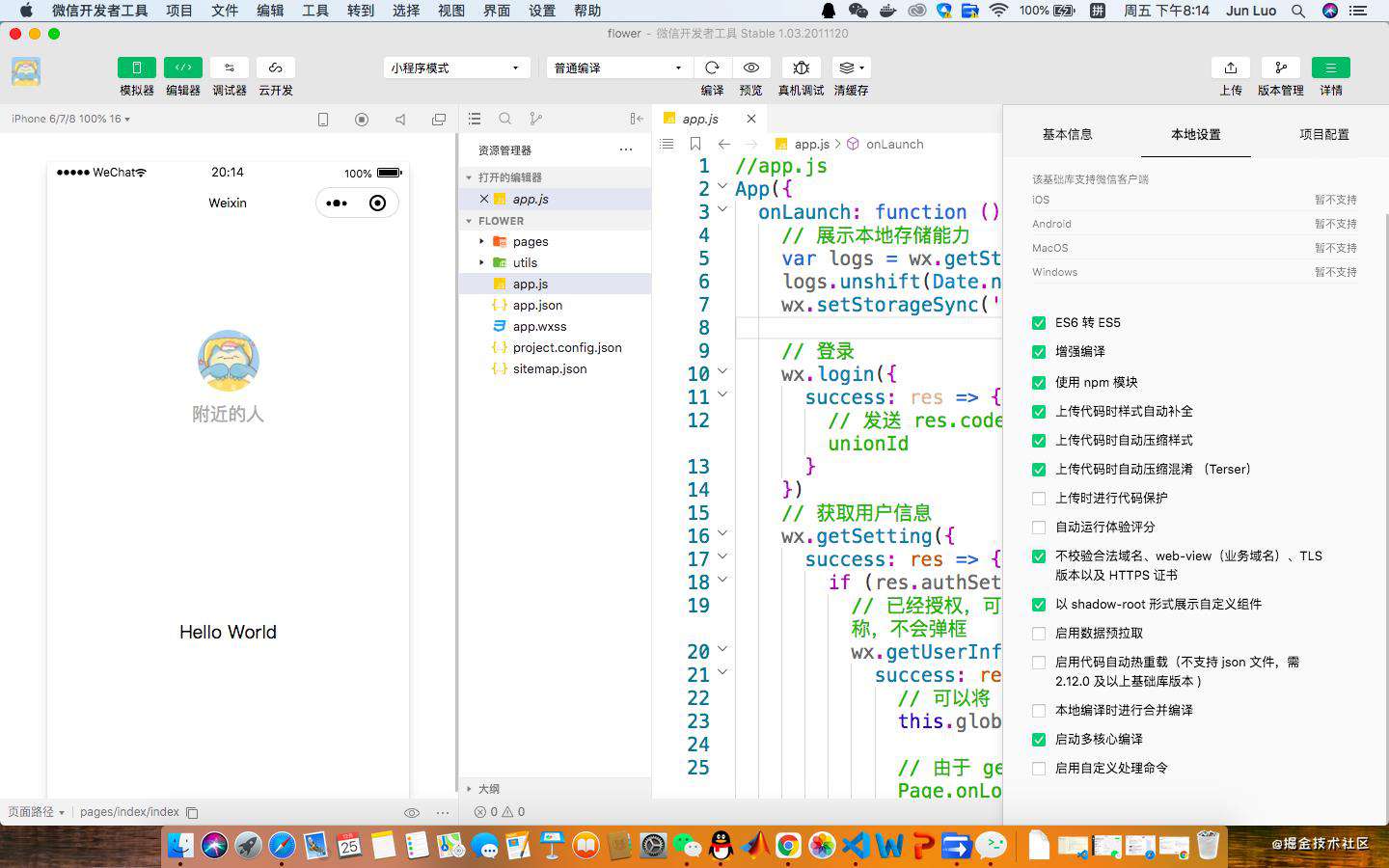Open the clear cache (清缓存) menu
Screen dimensions: 1389x868
(x=851, y=68)
